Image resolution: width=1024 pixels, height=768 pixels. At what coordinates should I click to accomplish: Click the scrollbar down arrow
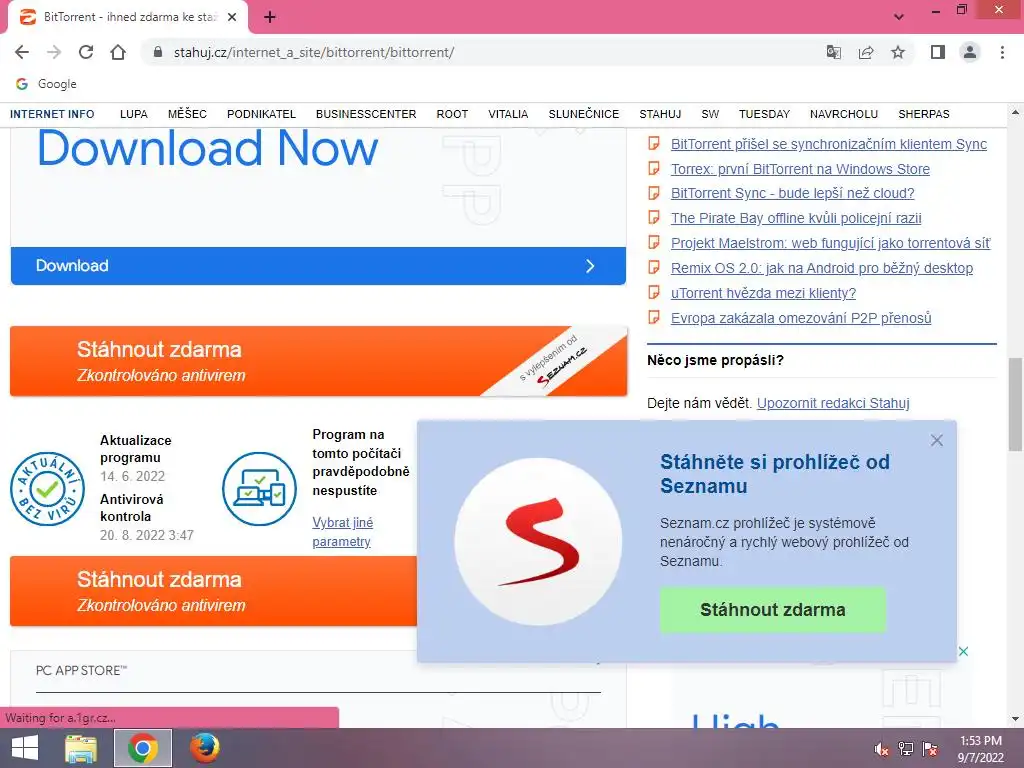[x=1015, y=719]
